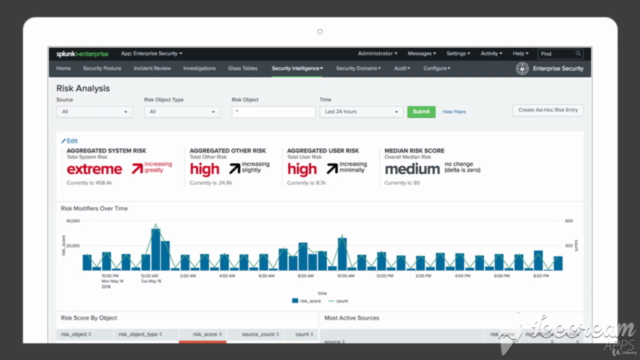Click Currently is: 458.4k text
The image size is (640, 360).
point(89,183)
